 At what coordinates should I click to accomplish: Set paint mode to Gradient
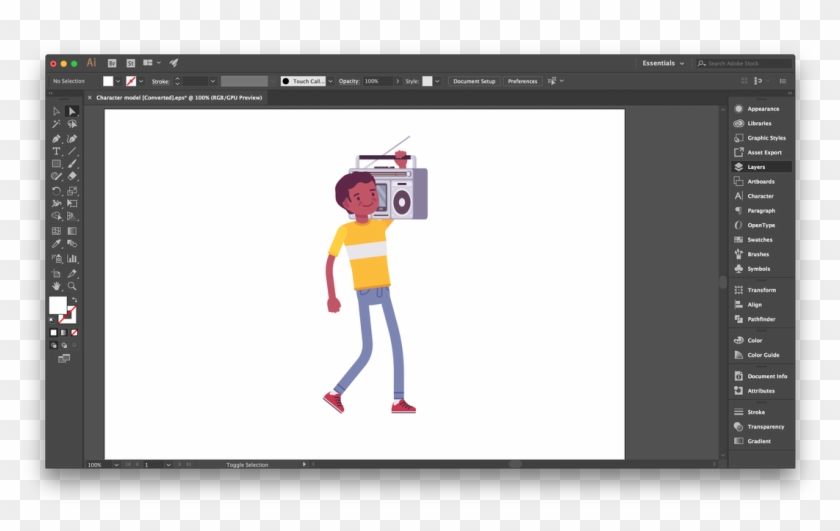pos(64,333)
